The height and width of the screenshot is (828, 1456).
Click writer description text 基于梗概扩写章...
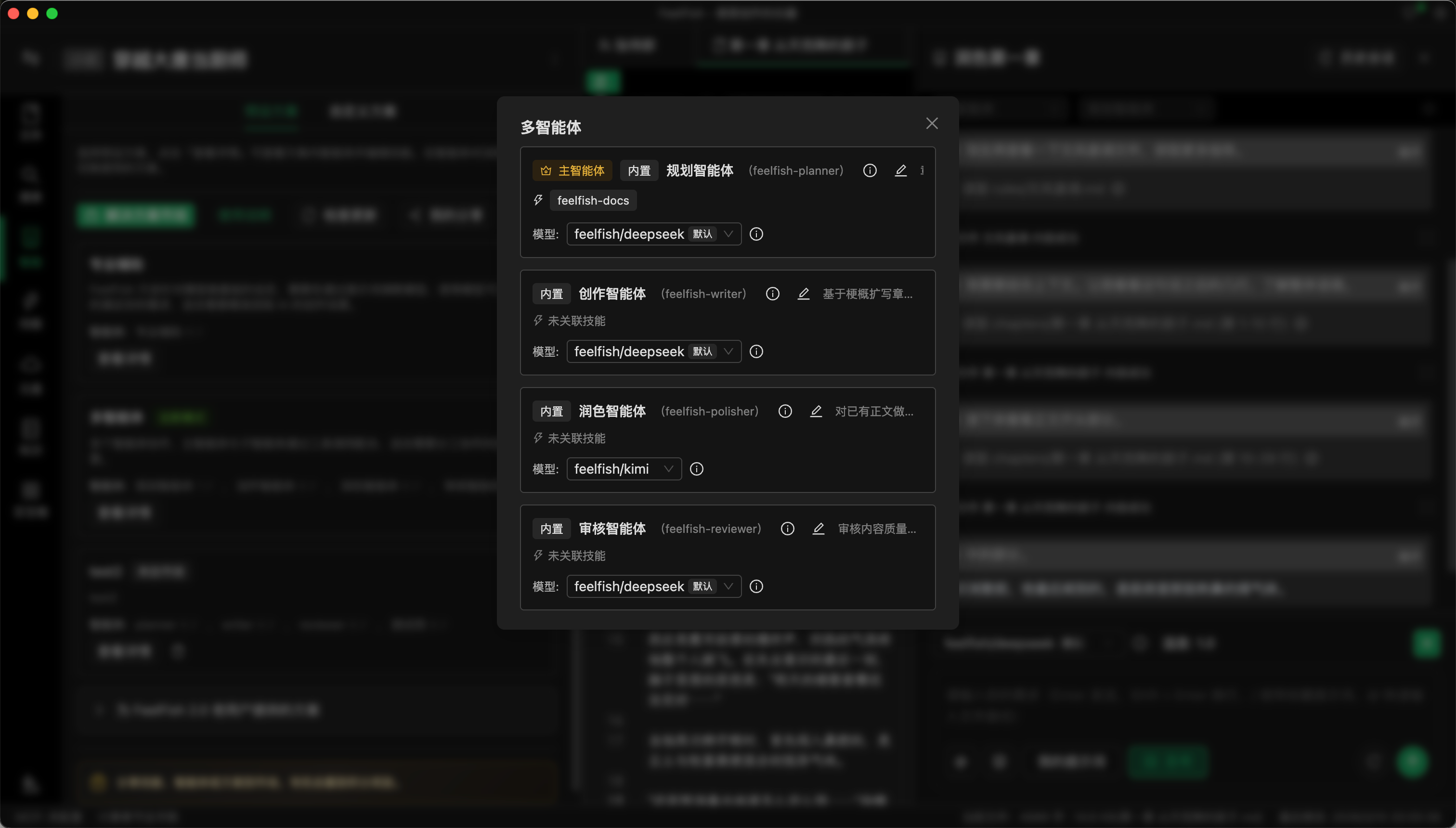click(x=867, y=294)
